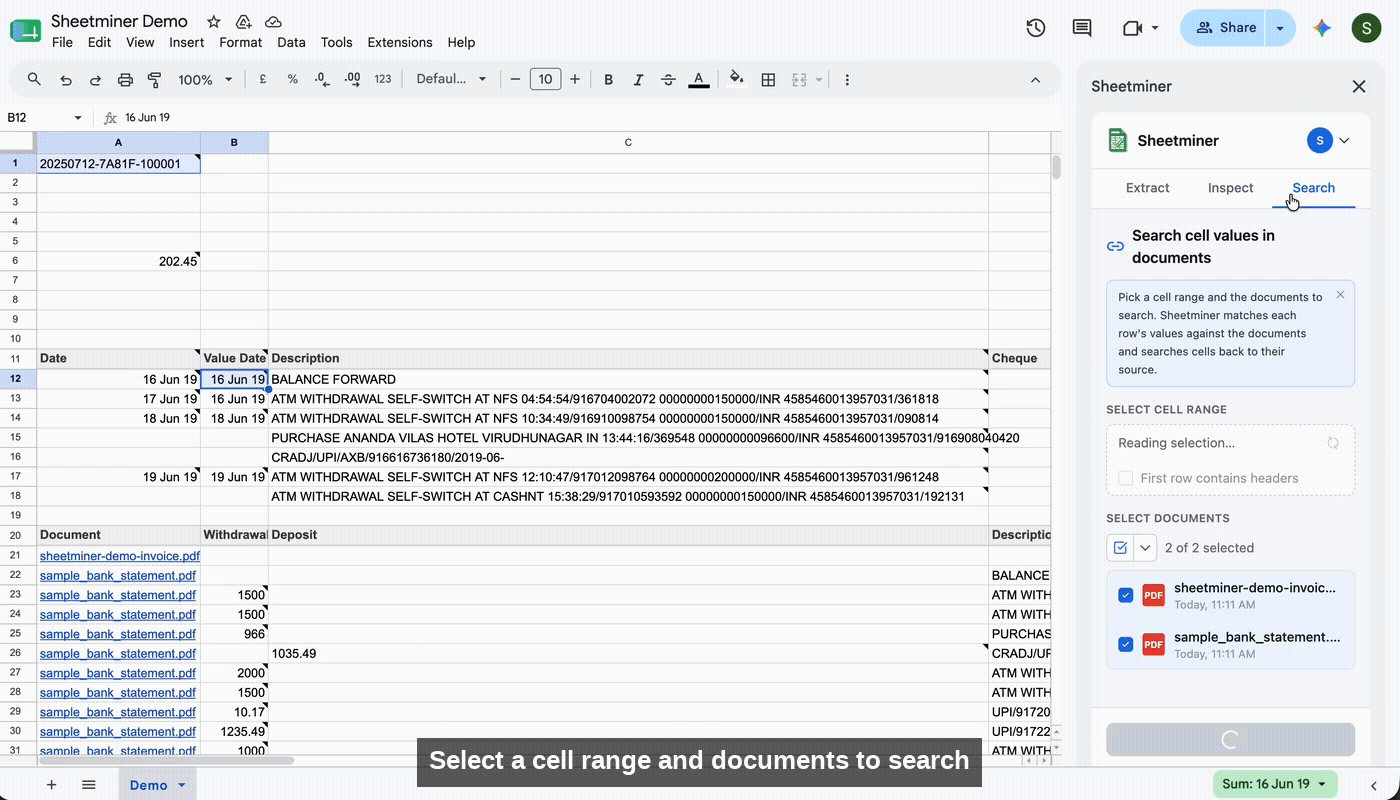Collapse the toolbar with the up chevron
The image size is (1400, 800).
(x=1035, y=80)
